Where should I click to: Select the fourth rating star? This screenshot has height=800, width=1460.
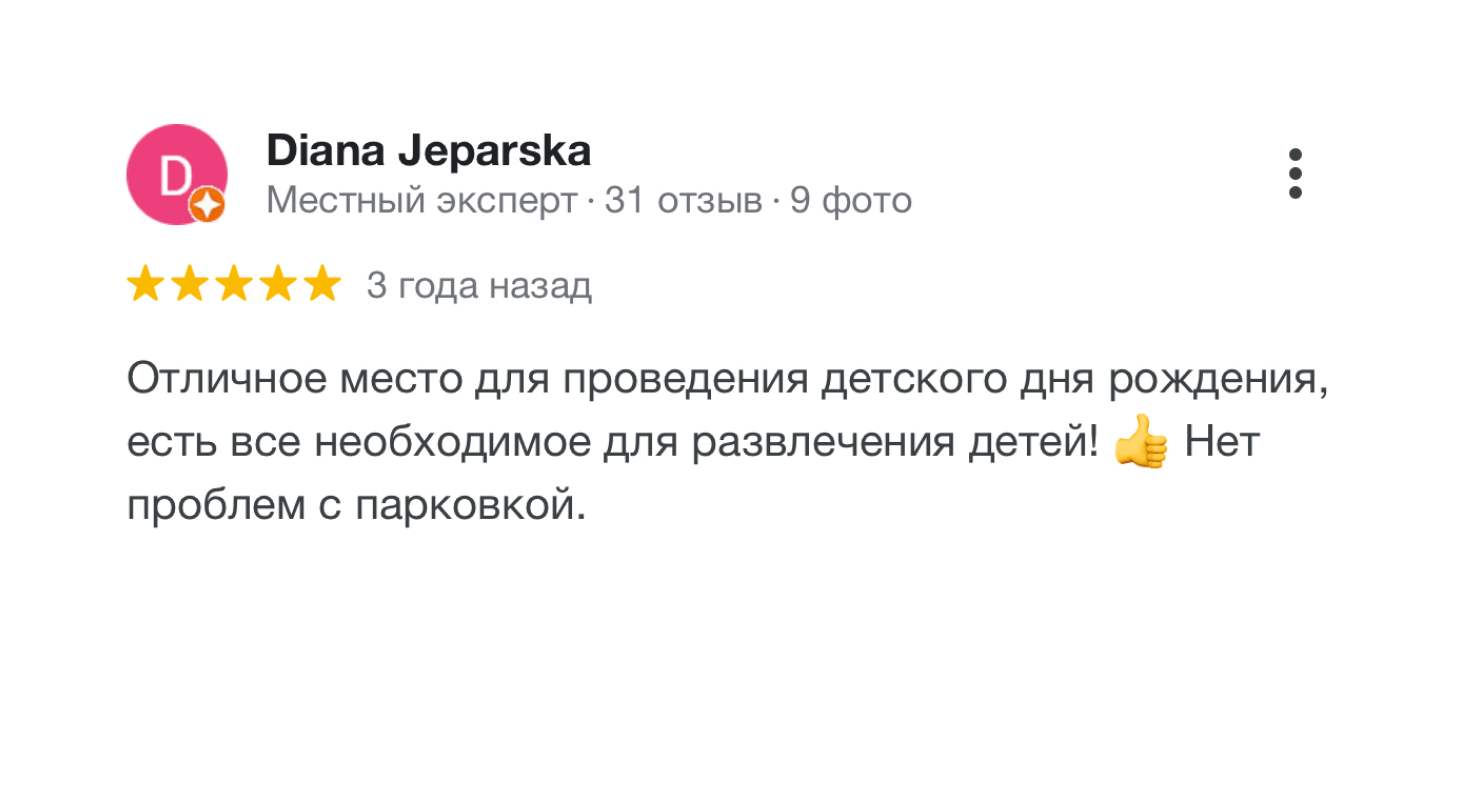pos(277,285)
